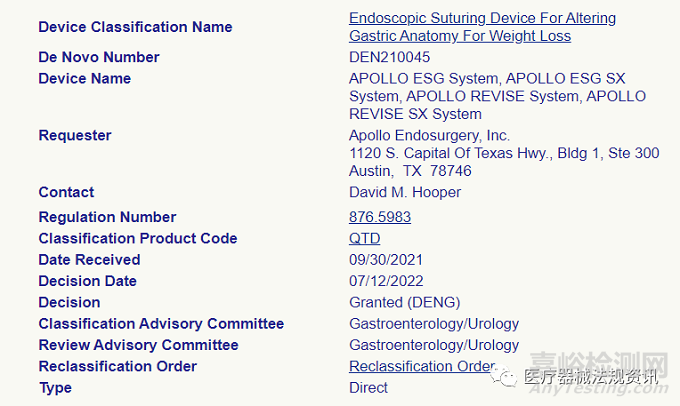Screen dimensions: 680x406
Task: Click the Classification Product Code label
Action: (138, 238)
